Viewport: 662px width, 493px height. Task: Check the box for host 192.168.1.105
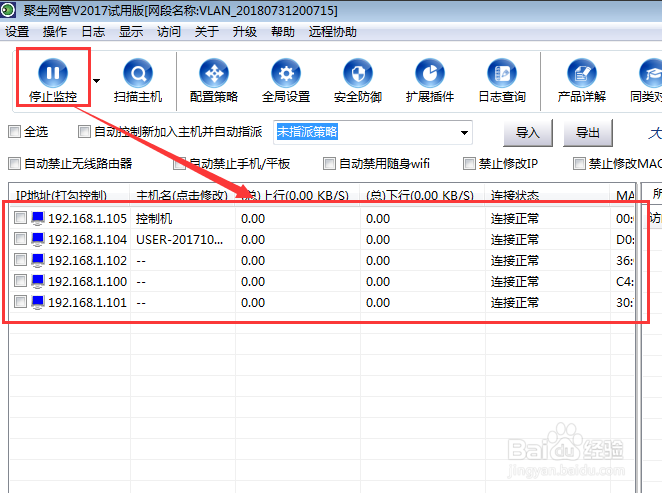click(x=20, y=218)
